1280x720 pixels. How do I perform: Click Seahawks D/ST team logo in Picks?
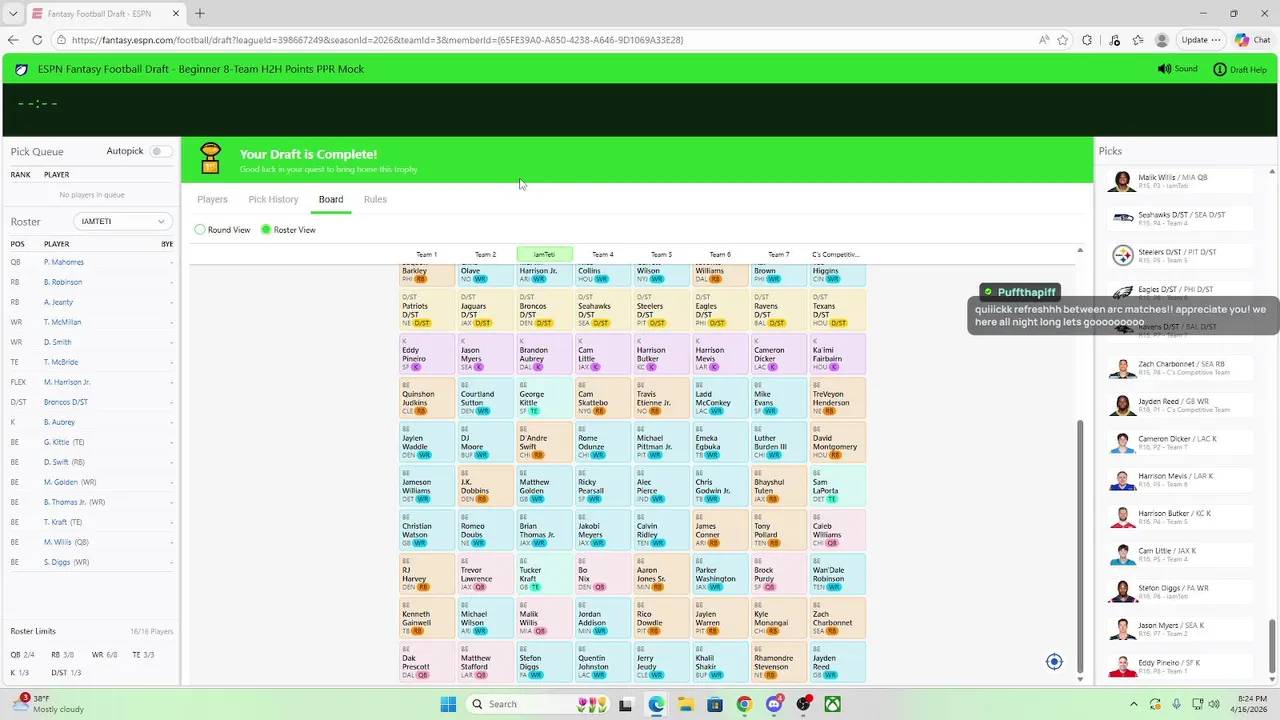click(1122, 218)
